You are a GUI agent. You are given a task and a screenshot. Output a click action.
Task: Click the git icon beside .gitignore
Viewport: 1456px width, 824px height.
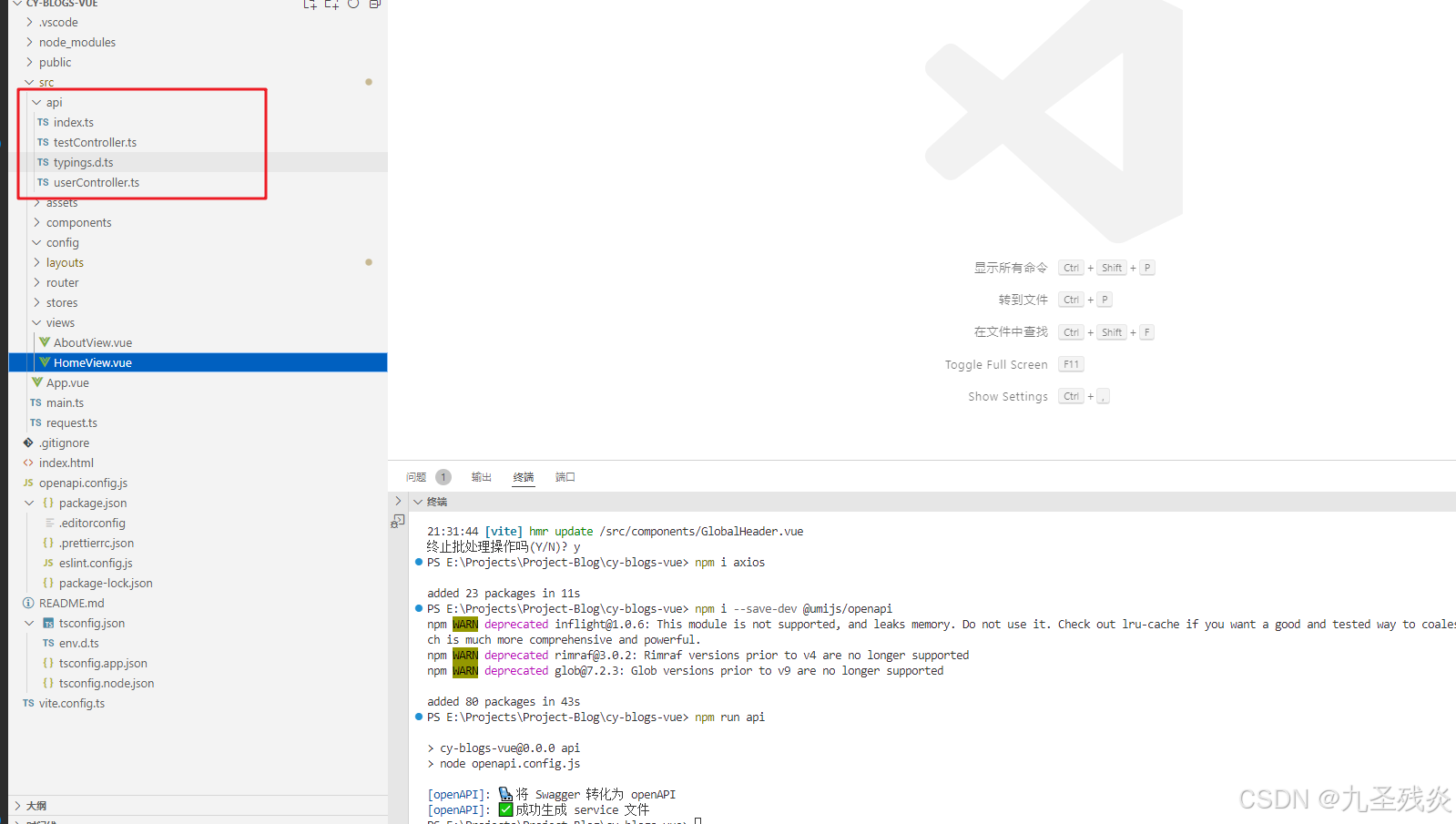click(28, 443)
